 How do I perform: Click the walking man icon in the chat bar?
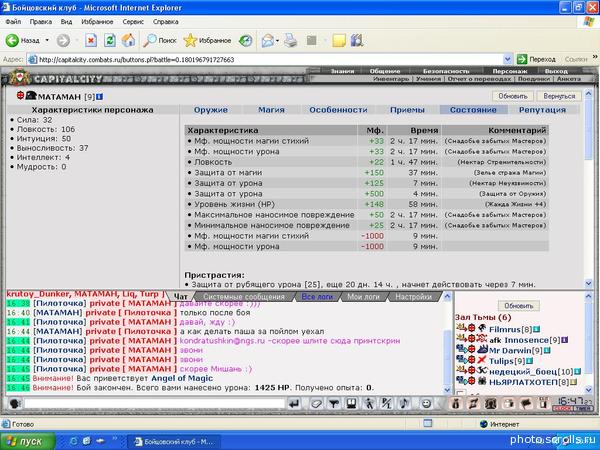tap(369, 404)
